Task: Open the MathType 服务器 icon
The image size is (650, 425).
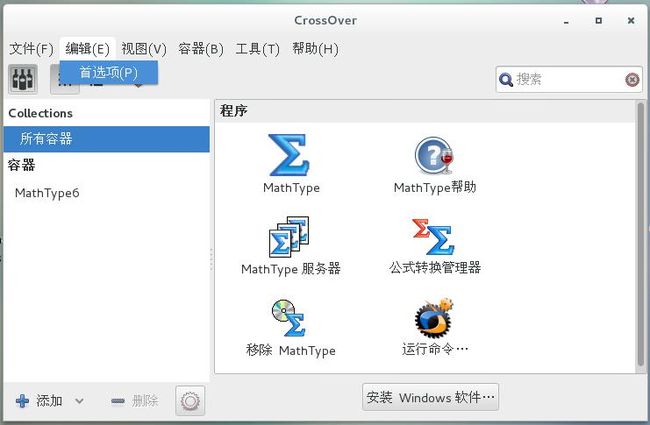Action: (289, 237)
